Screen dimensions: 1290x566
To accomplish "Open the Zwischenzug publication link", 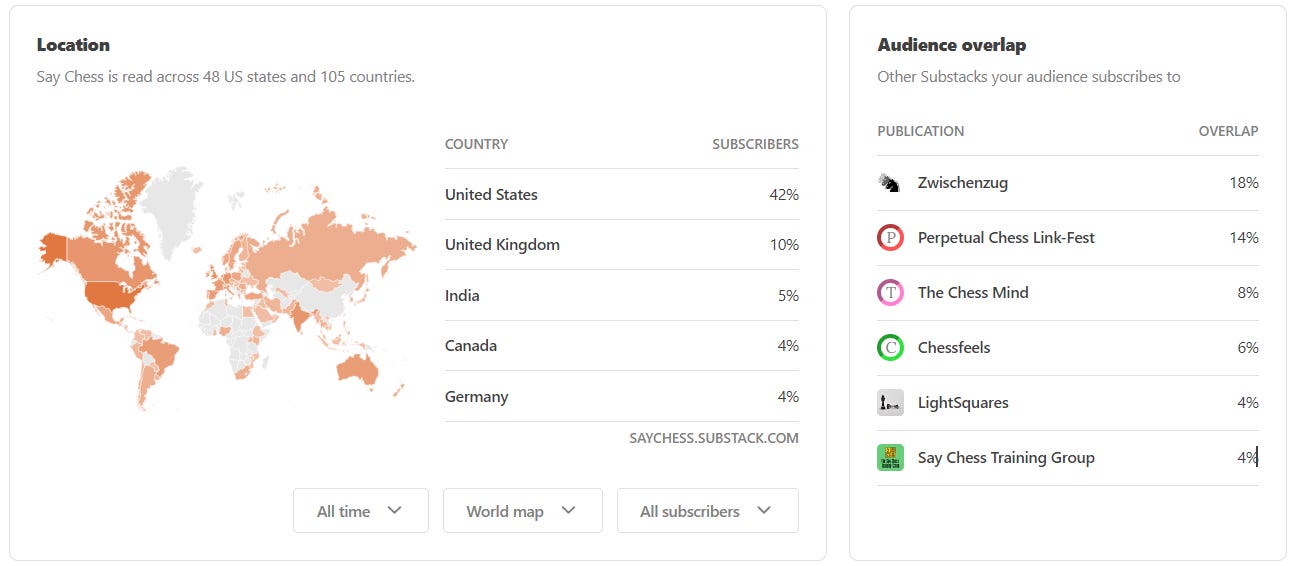I will pyautogui.click(x=963, y=183).
